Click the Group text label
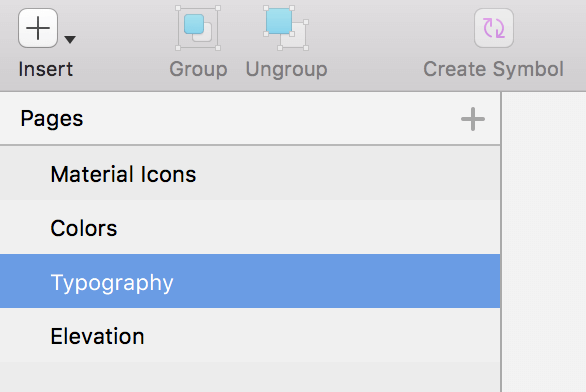The width and height of the screenshot is (586, 392). pos(198,70)
